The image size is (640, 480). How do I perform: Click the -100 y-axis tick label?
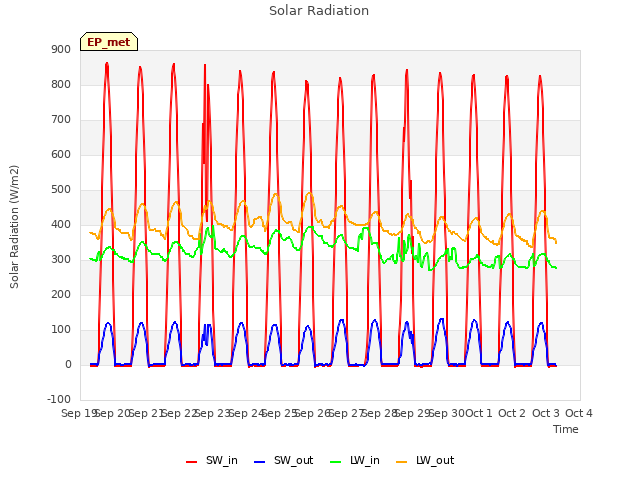coord(59,400)
